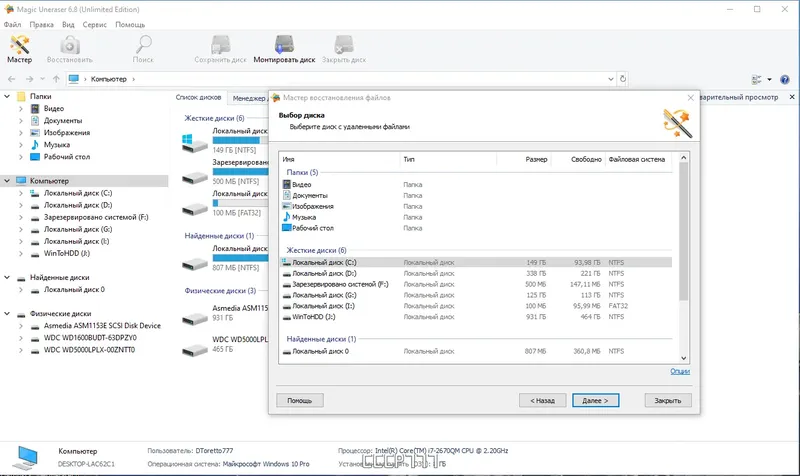Expand the Видео folder in tree

coord(20,108)
